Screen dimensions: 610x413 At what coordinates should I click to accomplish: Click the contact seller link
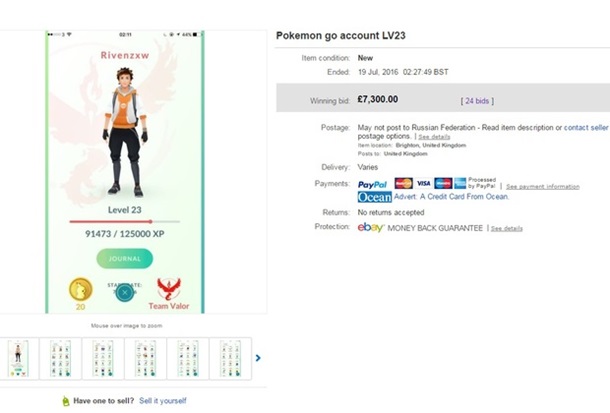[586, 128]
